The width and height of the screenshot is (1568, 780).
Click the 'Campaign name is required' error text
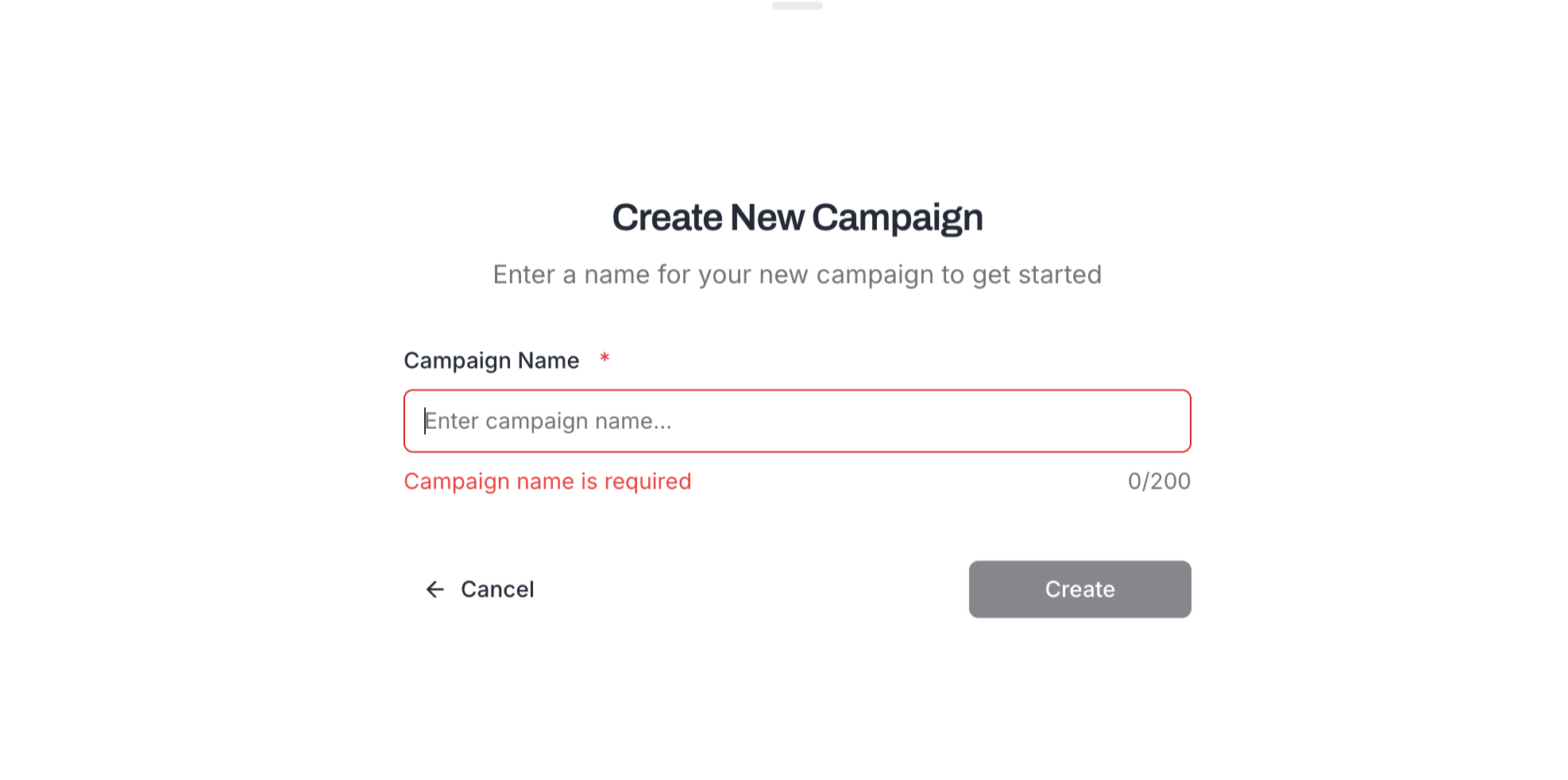pyautogui.click(x=547, y=481)
